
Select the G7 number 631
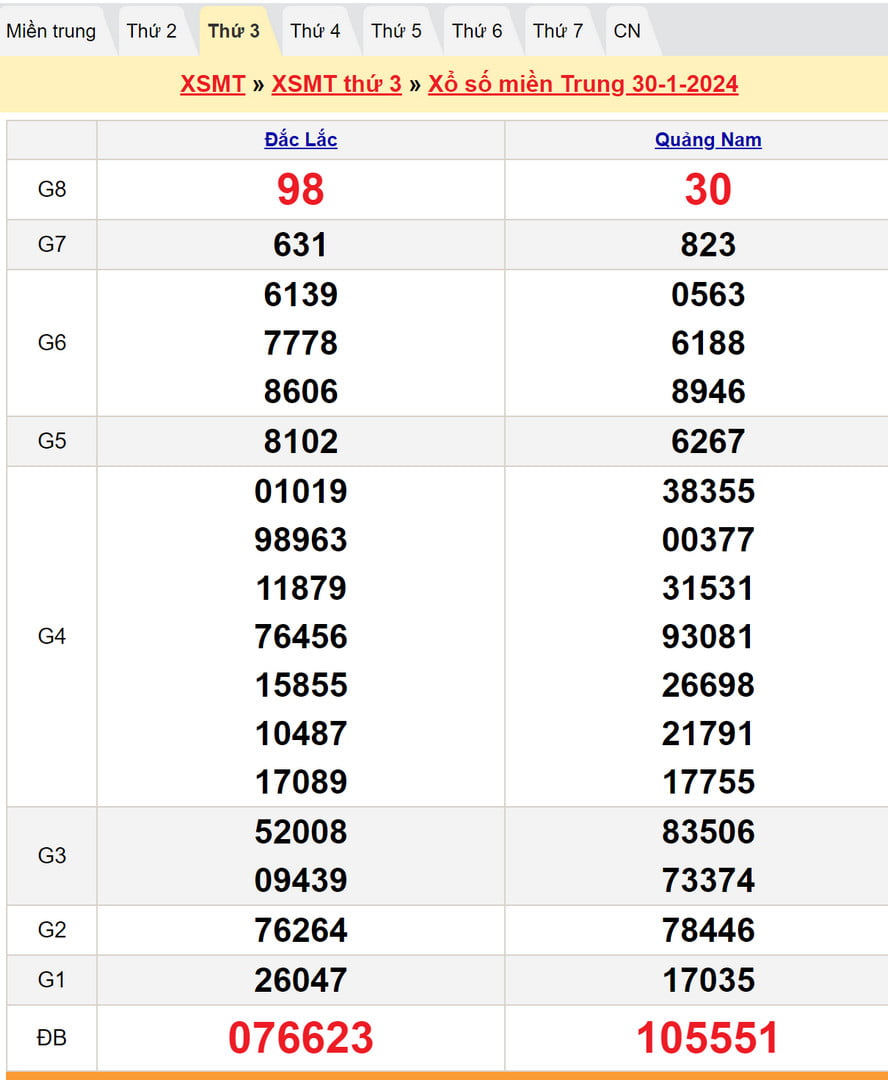301,245
